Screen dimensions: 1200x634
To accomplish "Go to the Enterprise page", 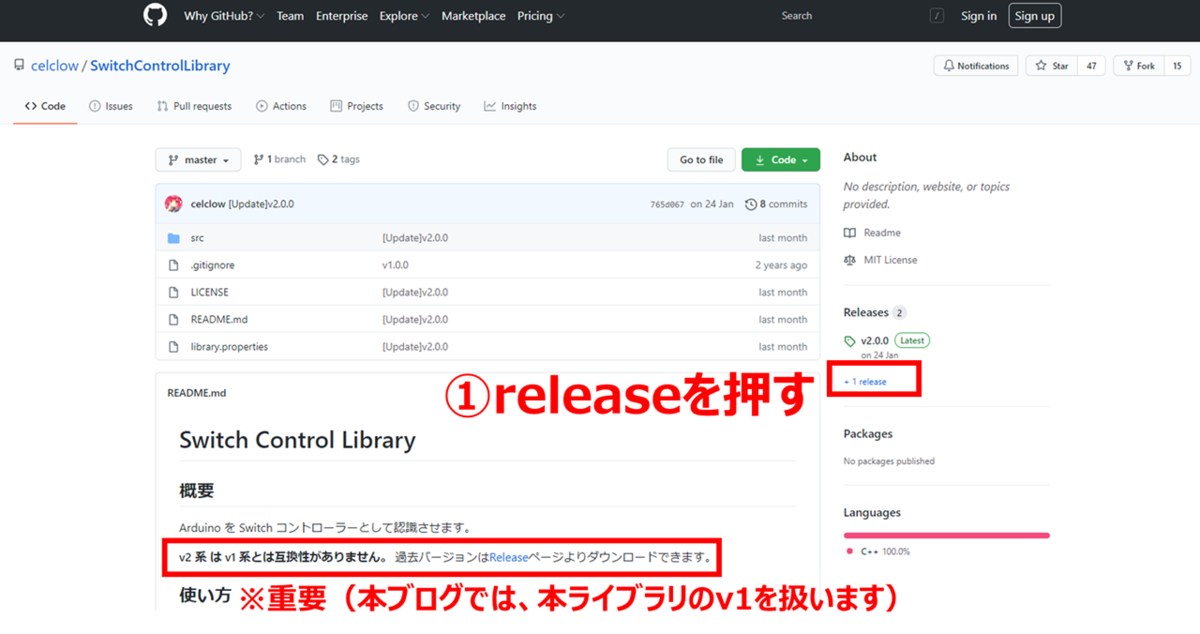I will 342,16.
